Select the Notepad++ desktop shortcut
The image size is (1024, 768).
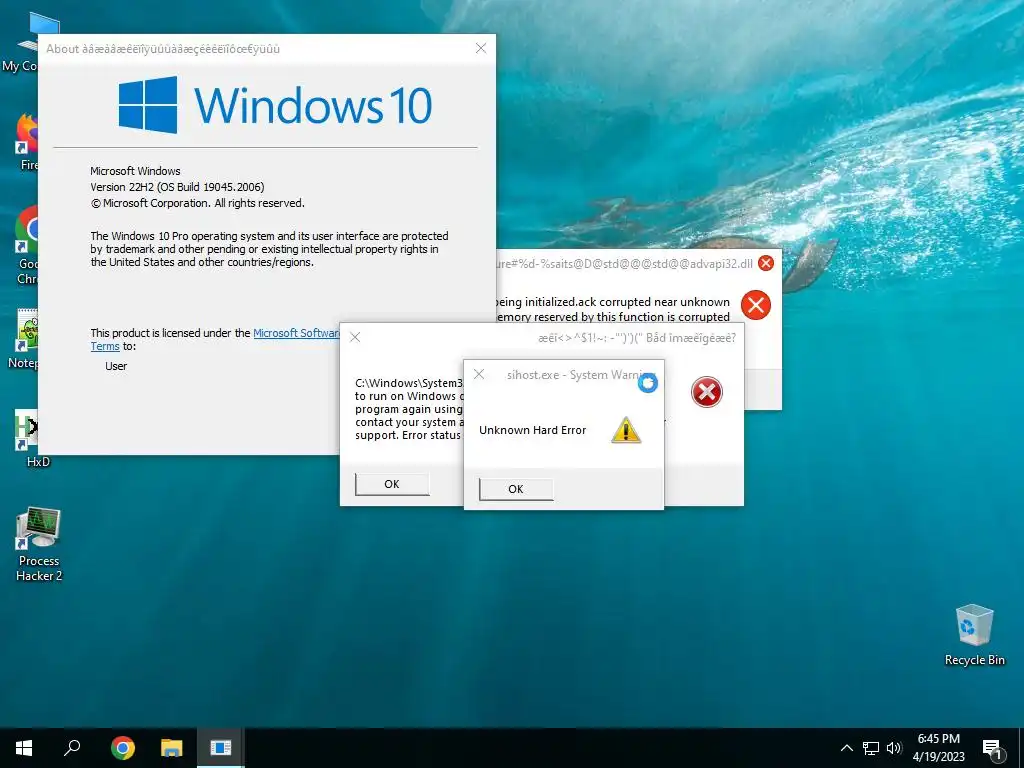23,338
